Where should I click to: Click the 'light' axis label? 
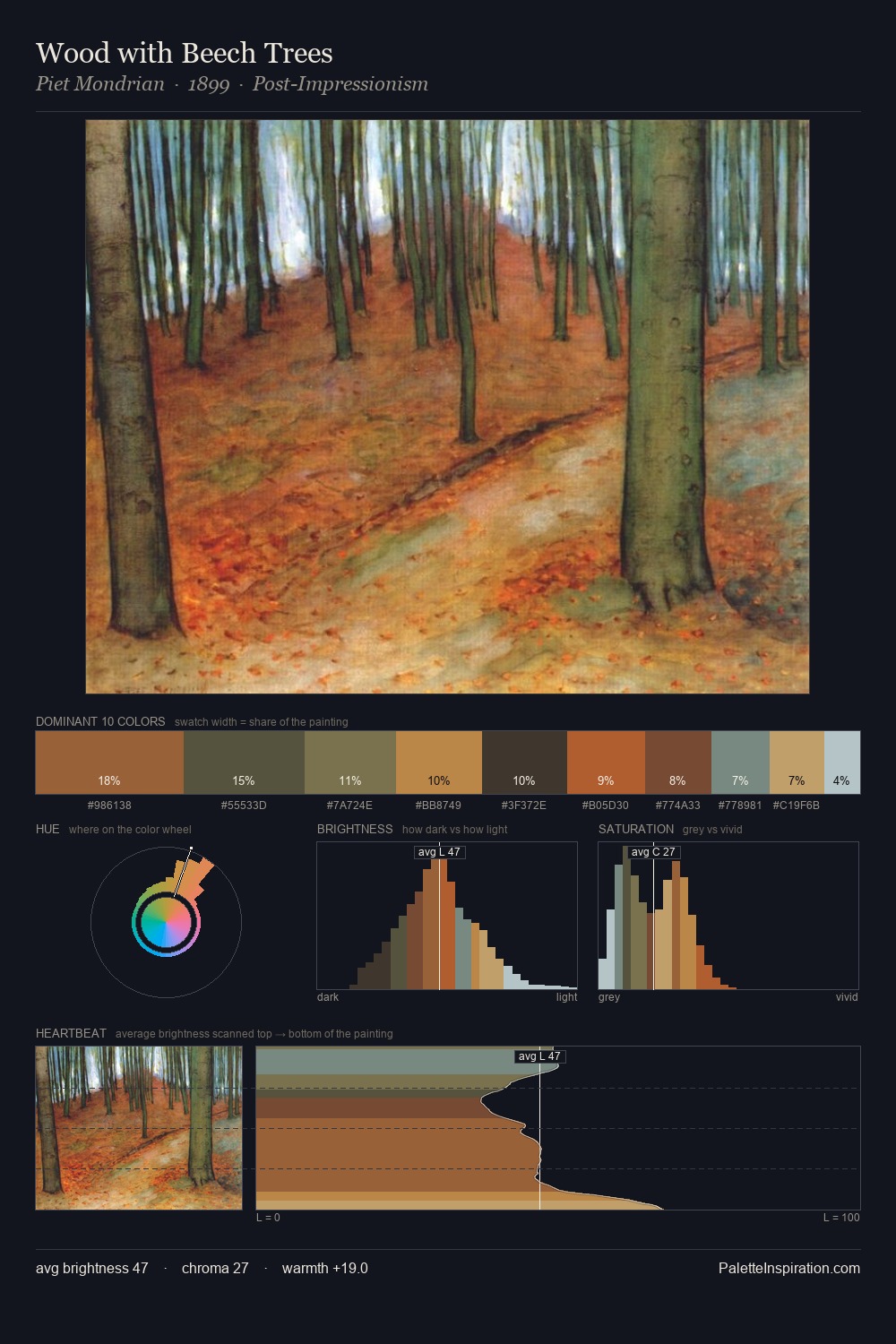pyautogui.click(x=567, y=997)
